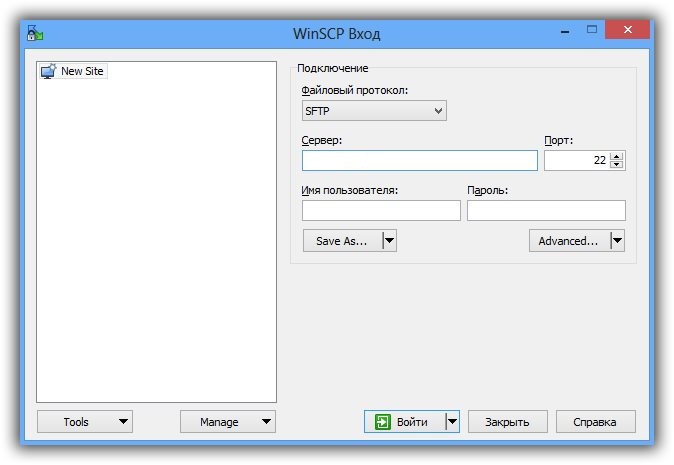Click the Advanced... button
Screen dimensions: 674x465
(569, 241)
